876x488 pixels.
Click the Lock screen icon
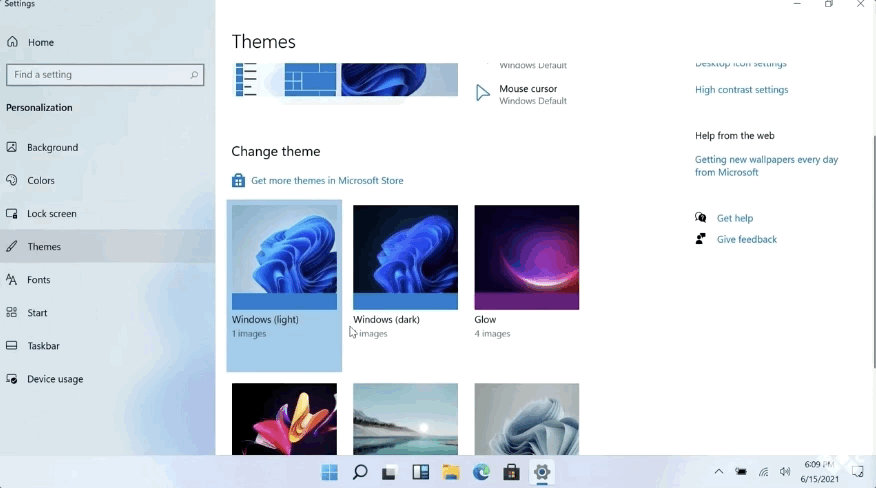tap(12, 214)
